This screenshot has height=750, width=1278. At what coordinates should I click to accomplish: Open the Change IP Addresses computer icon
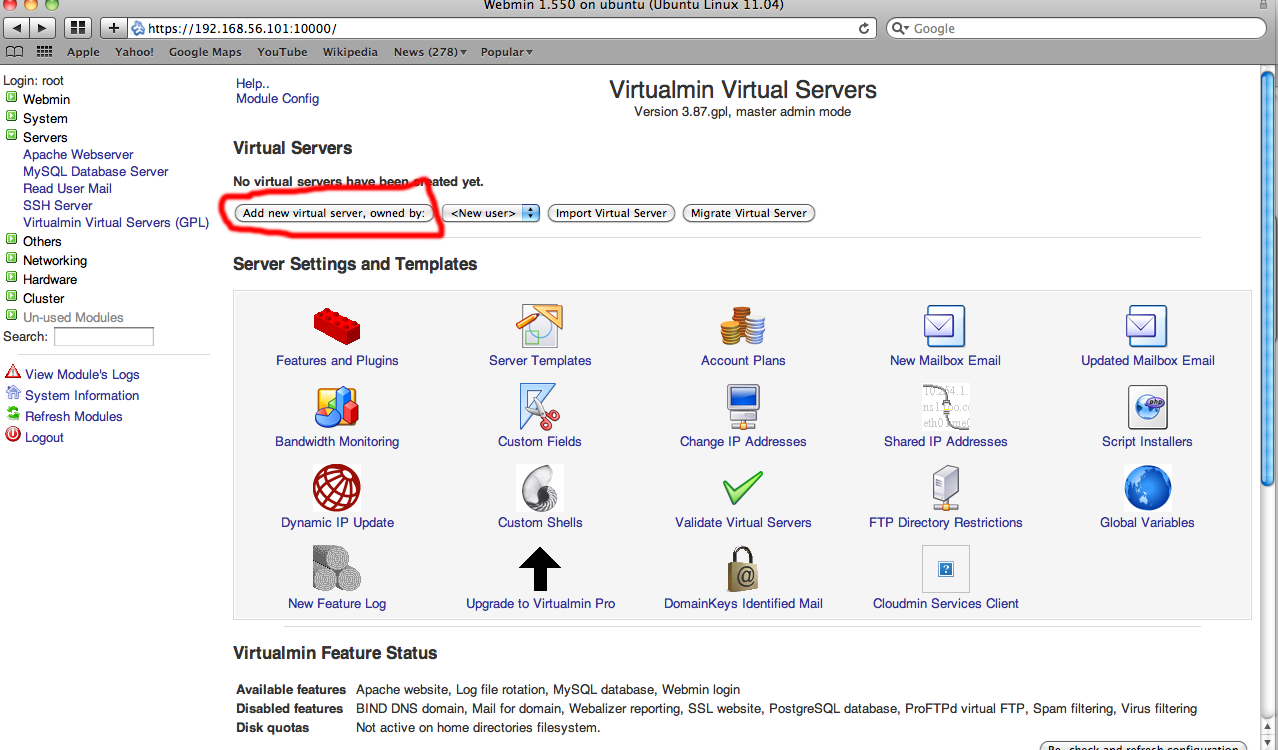coord(743,407)
